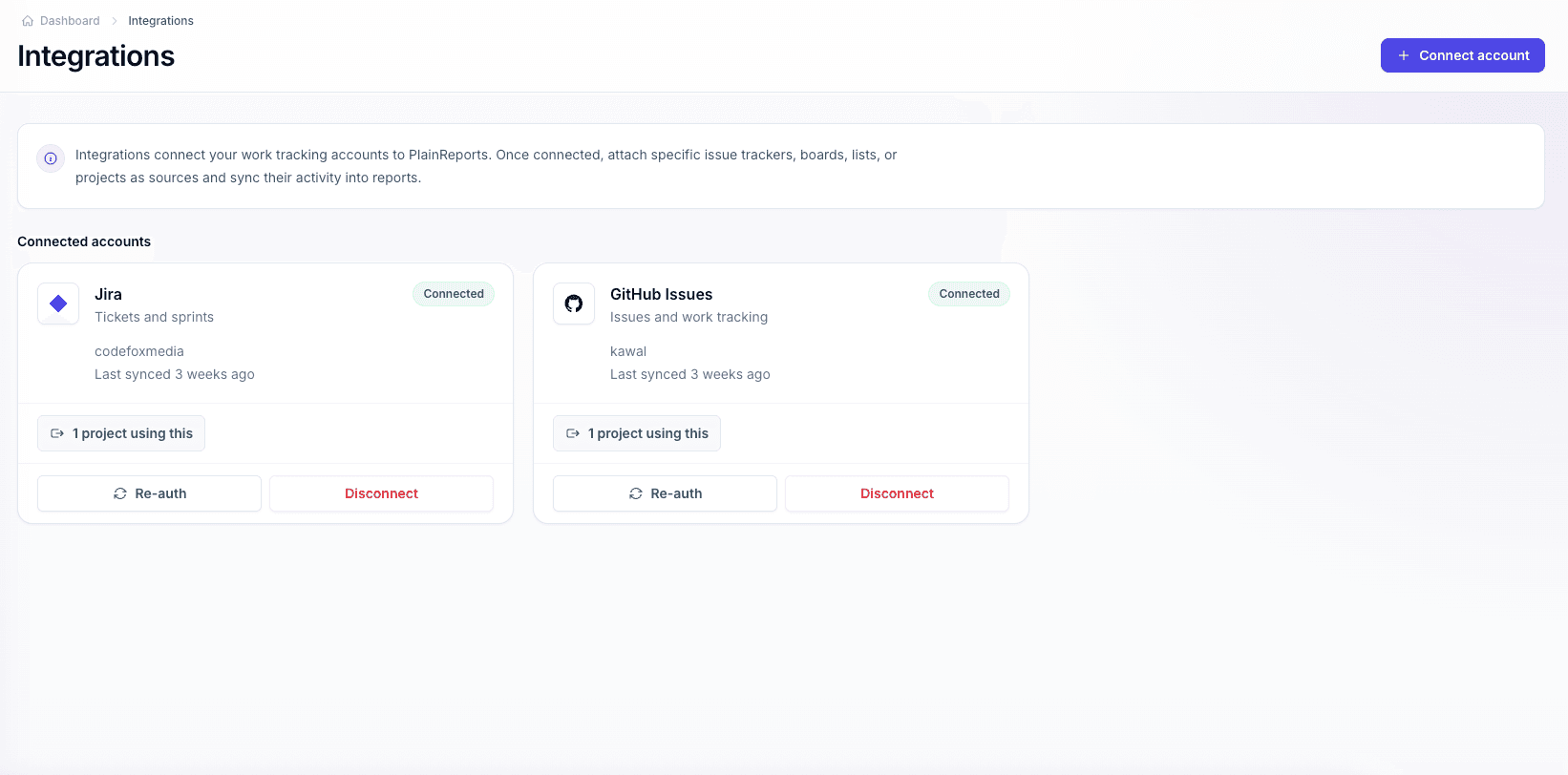Click the Connect account button
Image resolution: width=1568 pixels, height=775 pixels.
[1462, 55]
